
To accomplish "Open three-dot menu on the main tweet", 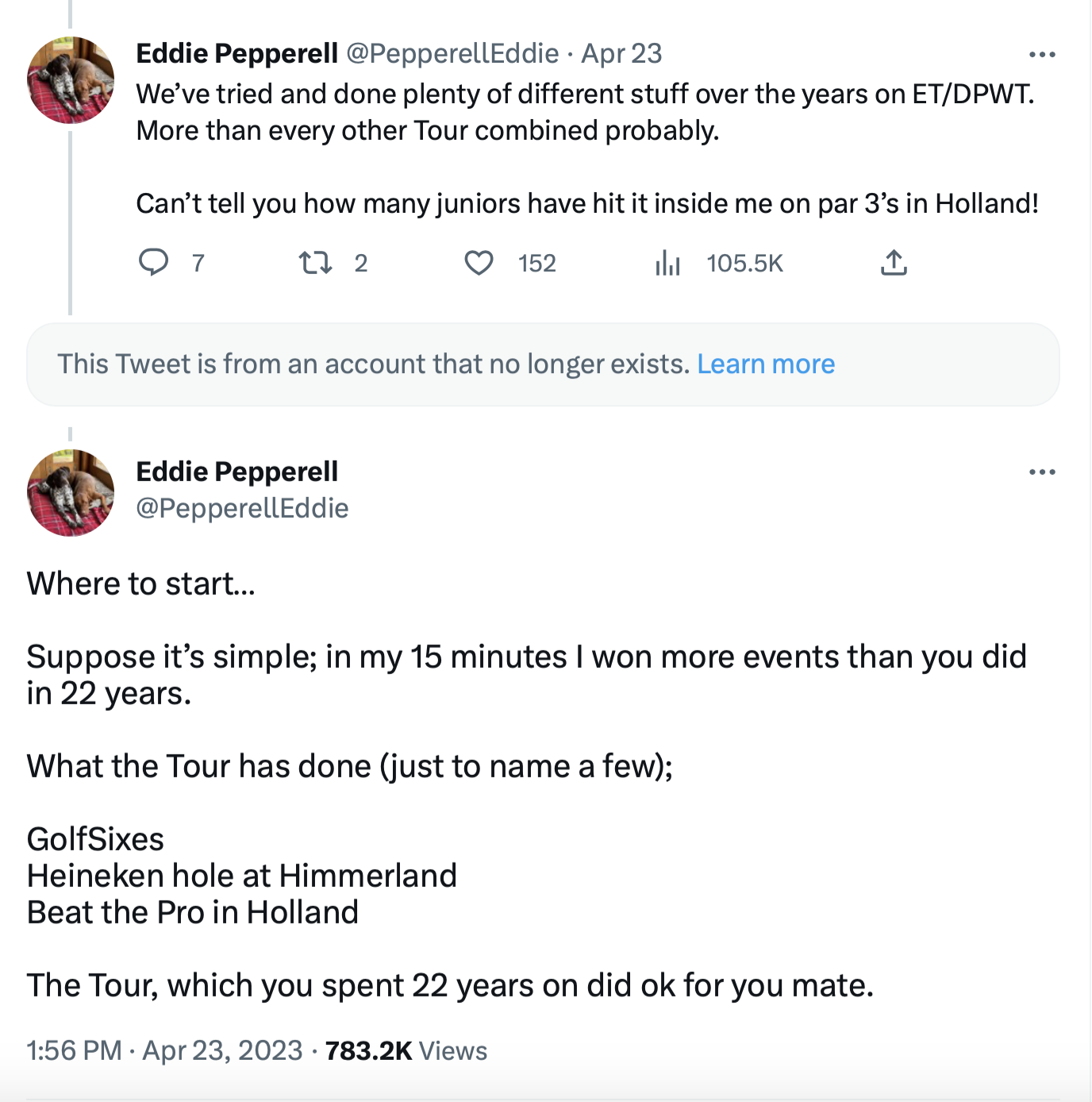I will [1041, 472].
